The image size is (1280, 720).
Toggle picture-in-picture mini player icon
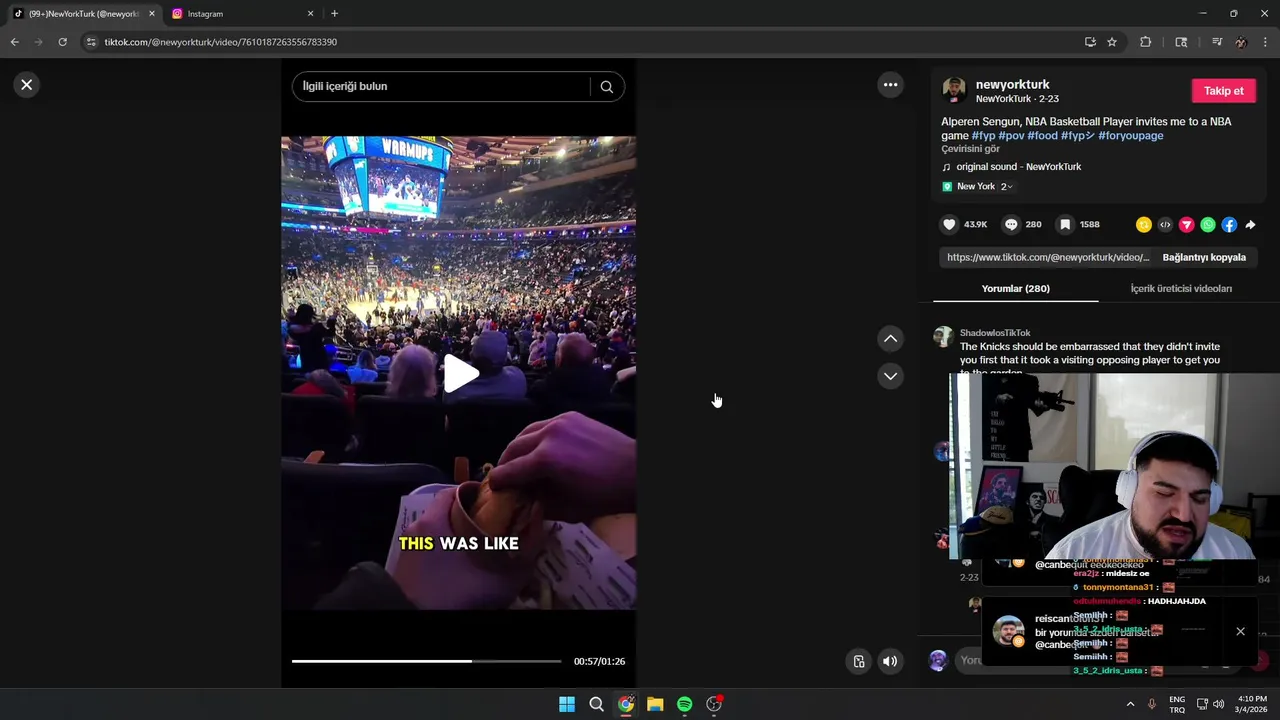pyautogui.click(x=858, y=661)
